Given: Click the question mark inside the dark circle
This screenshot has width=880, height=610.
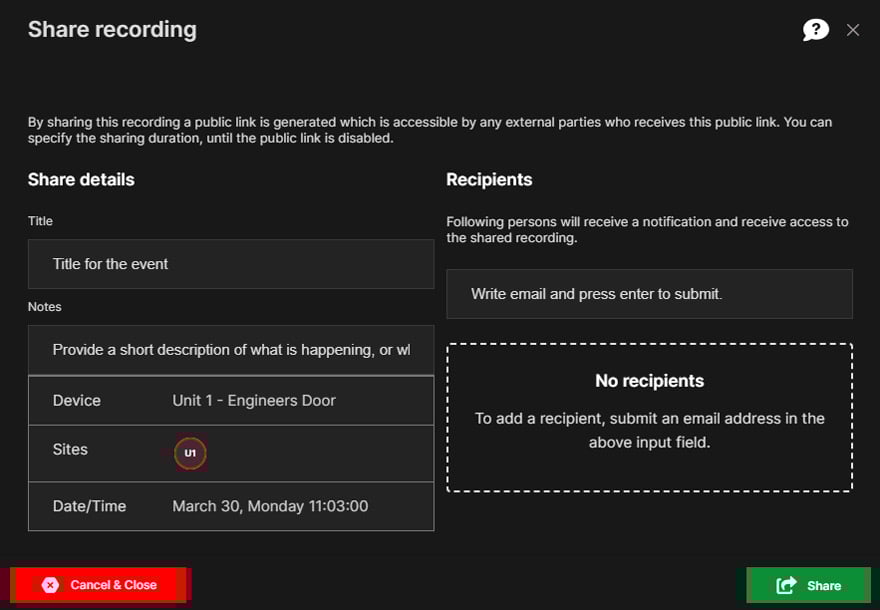Looking at the screenshot, I should pos(816,30).
